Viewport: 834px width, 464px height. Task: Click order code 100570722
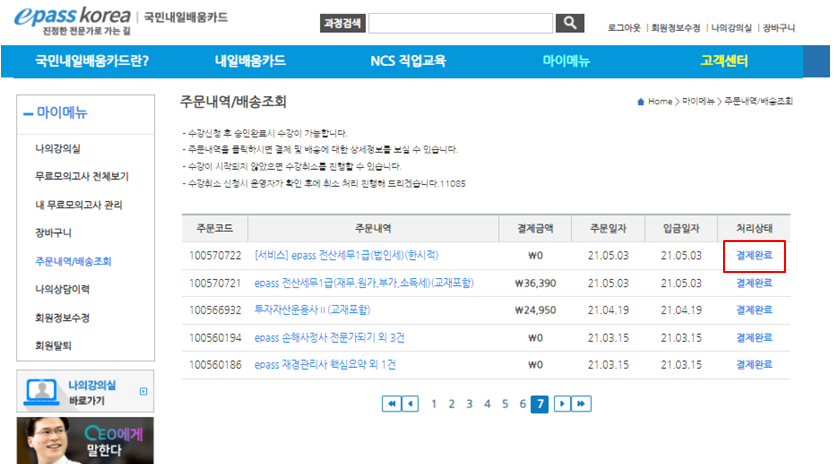point(215,255)
